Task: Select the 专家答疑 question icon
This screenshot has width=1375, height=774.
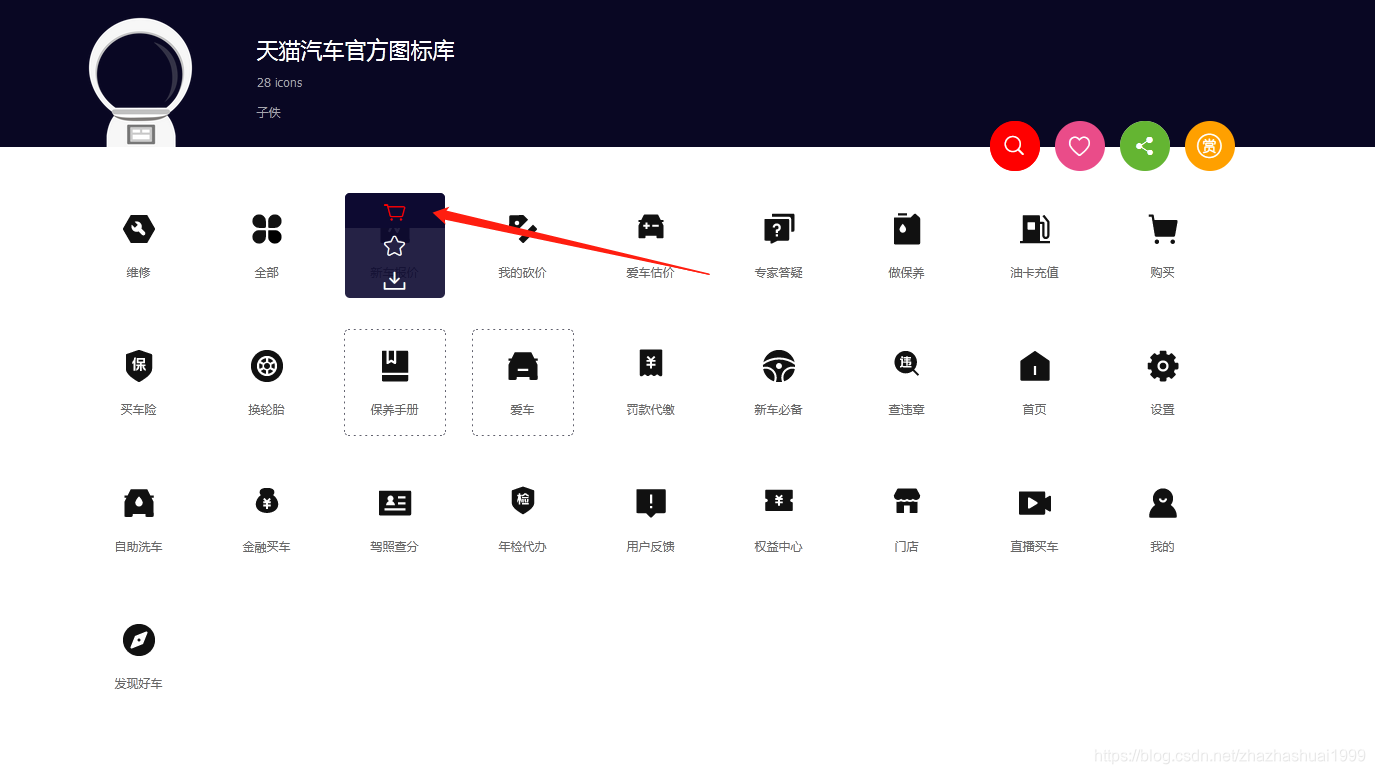Action: click(779, 229)
